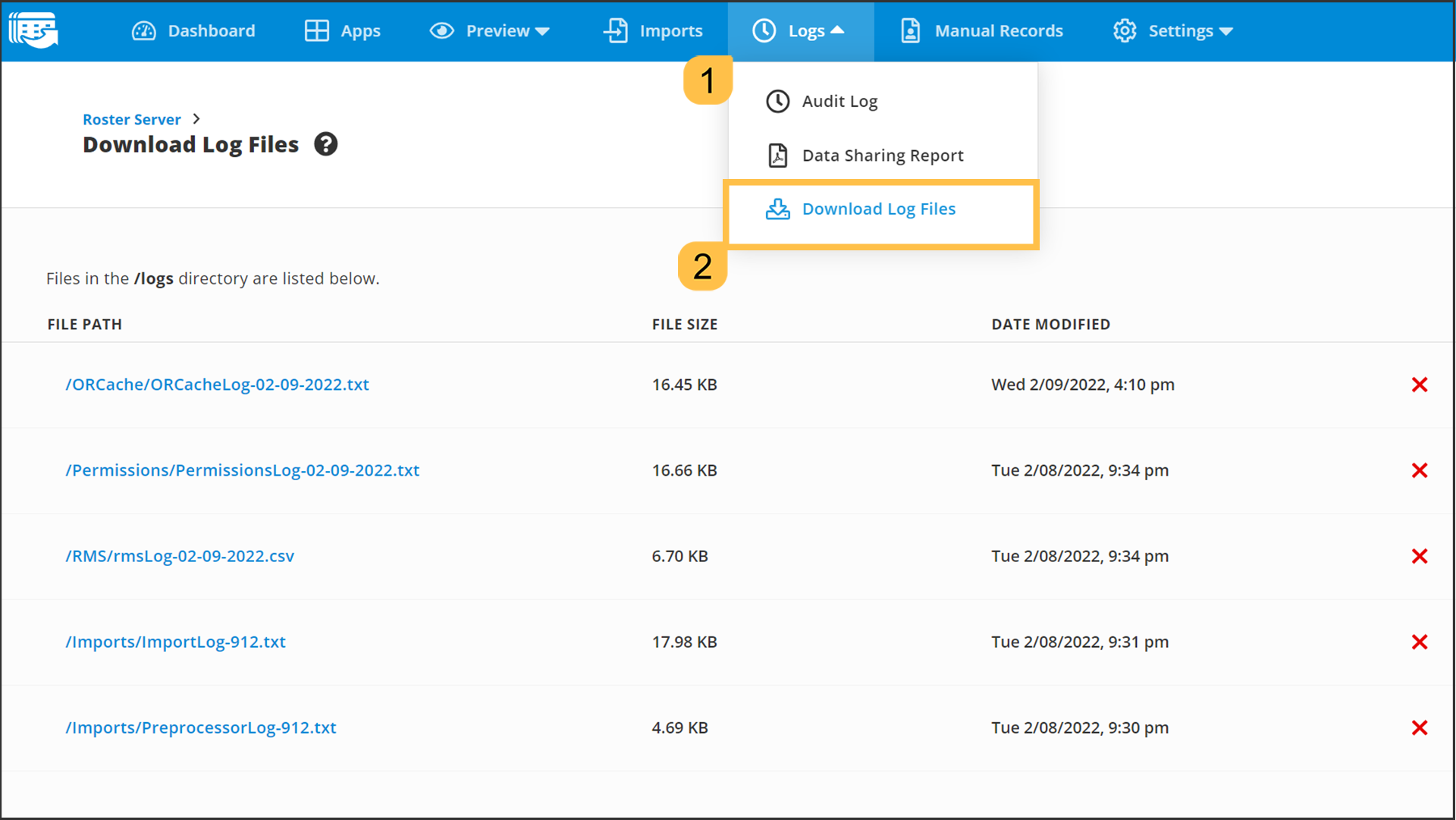1456x820 pixels.
Task: Open the Manual Records page
Action: pos(982,31)
